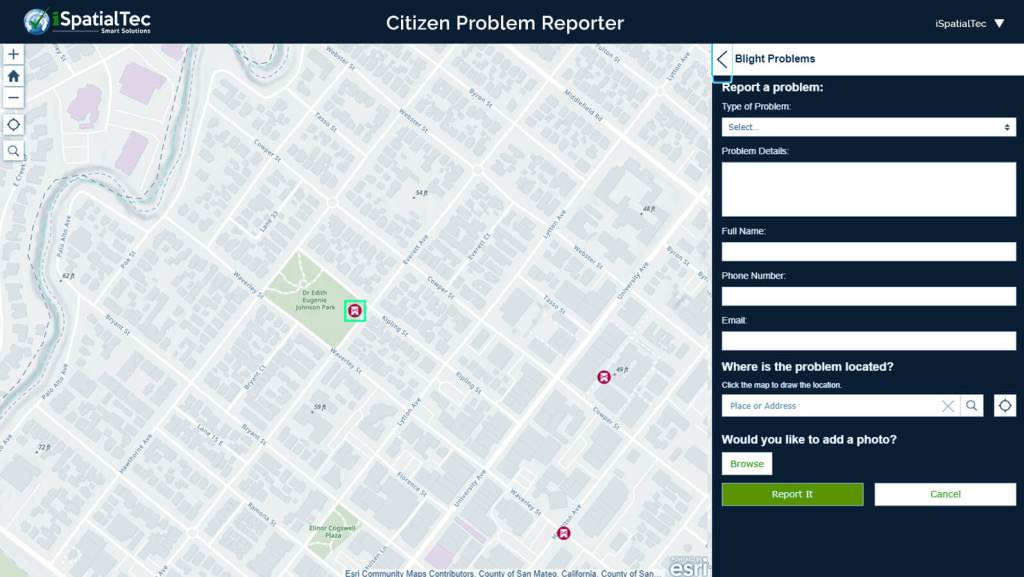Viewport: 1024px width, 577px height.
Task: Open the Type of Problem dropdown
Action: pyautogui.click(x=868, y=127)
